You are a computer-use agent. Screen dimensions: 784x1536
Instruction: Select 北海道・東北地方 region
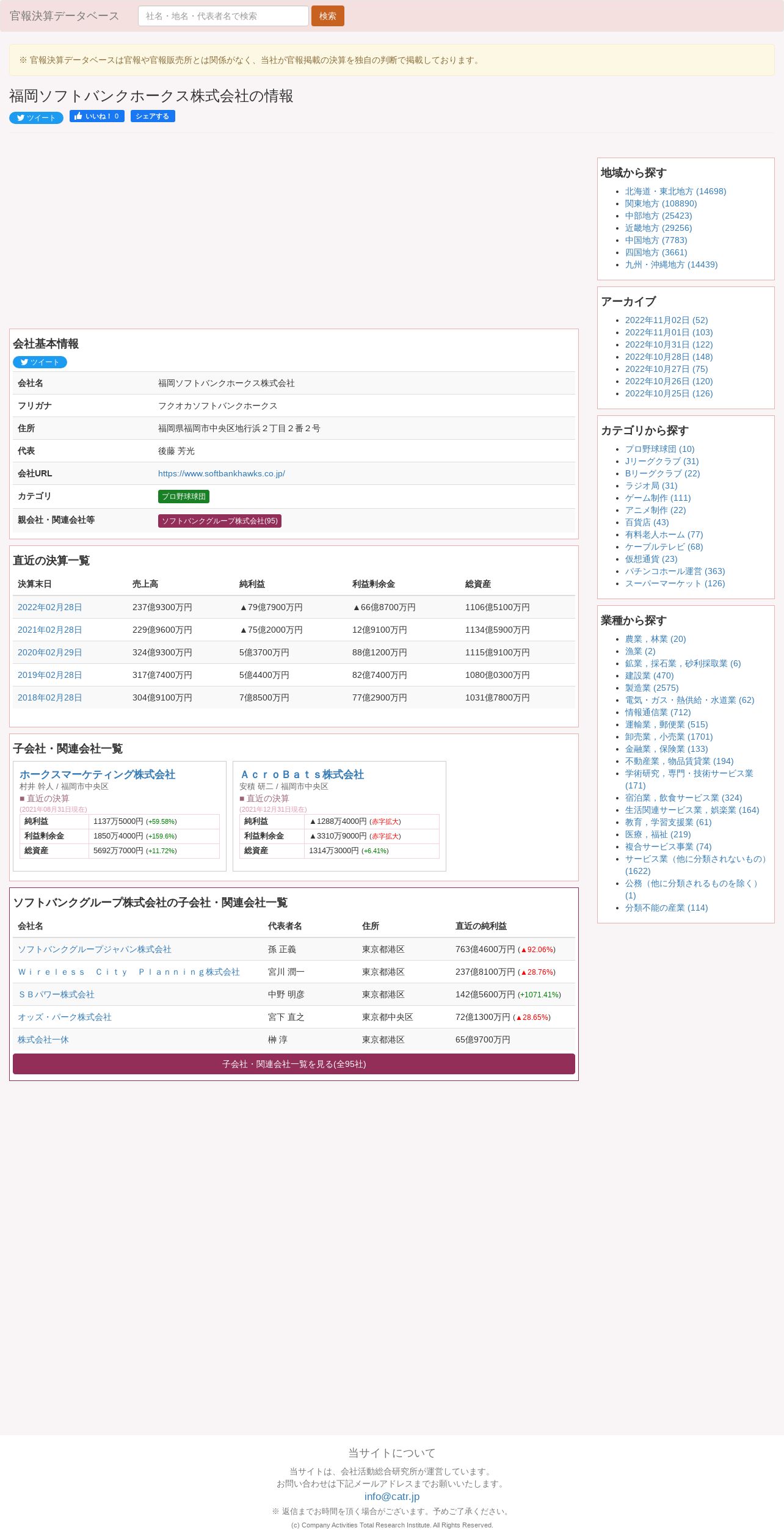click(675, 191)
